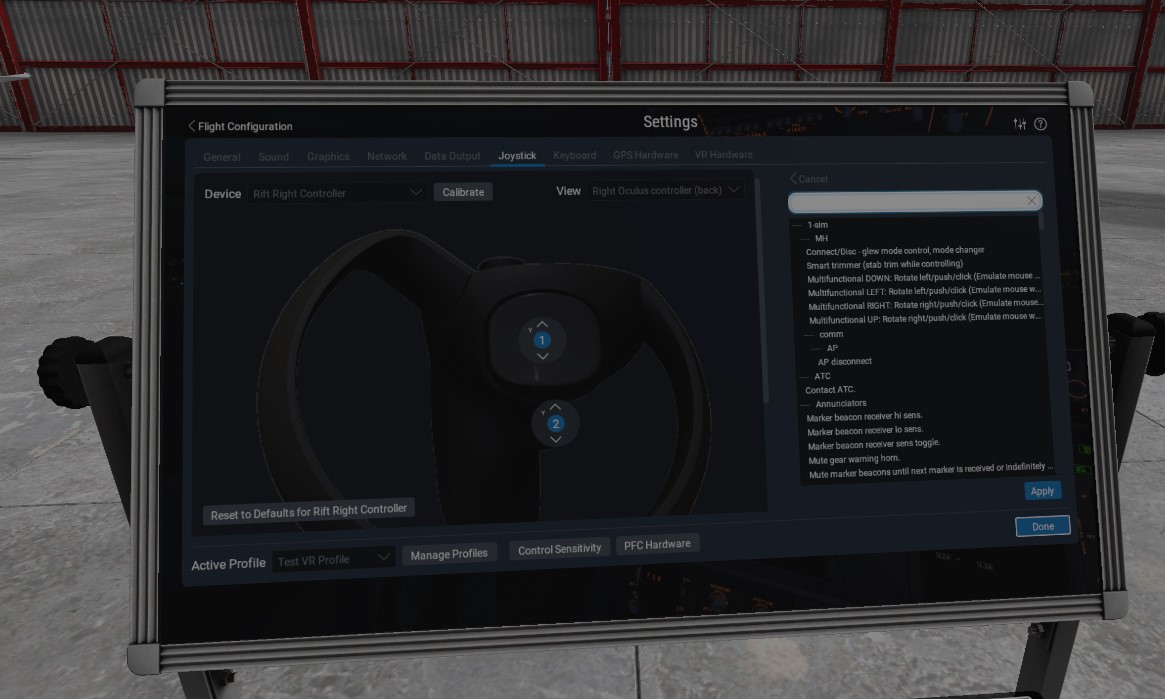
Task: Select 'Mute marker beacons until next marker' command
Action: [931, 471]
